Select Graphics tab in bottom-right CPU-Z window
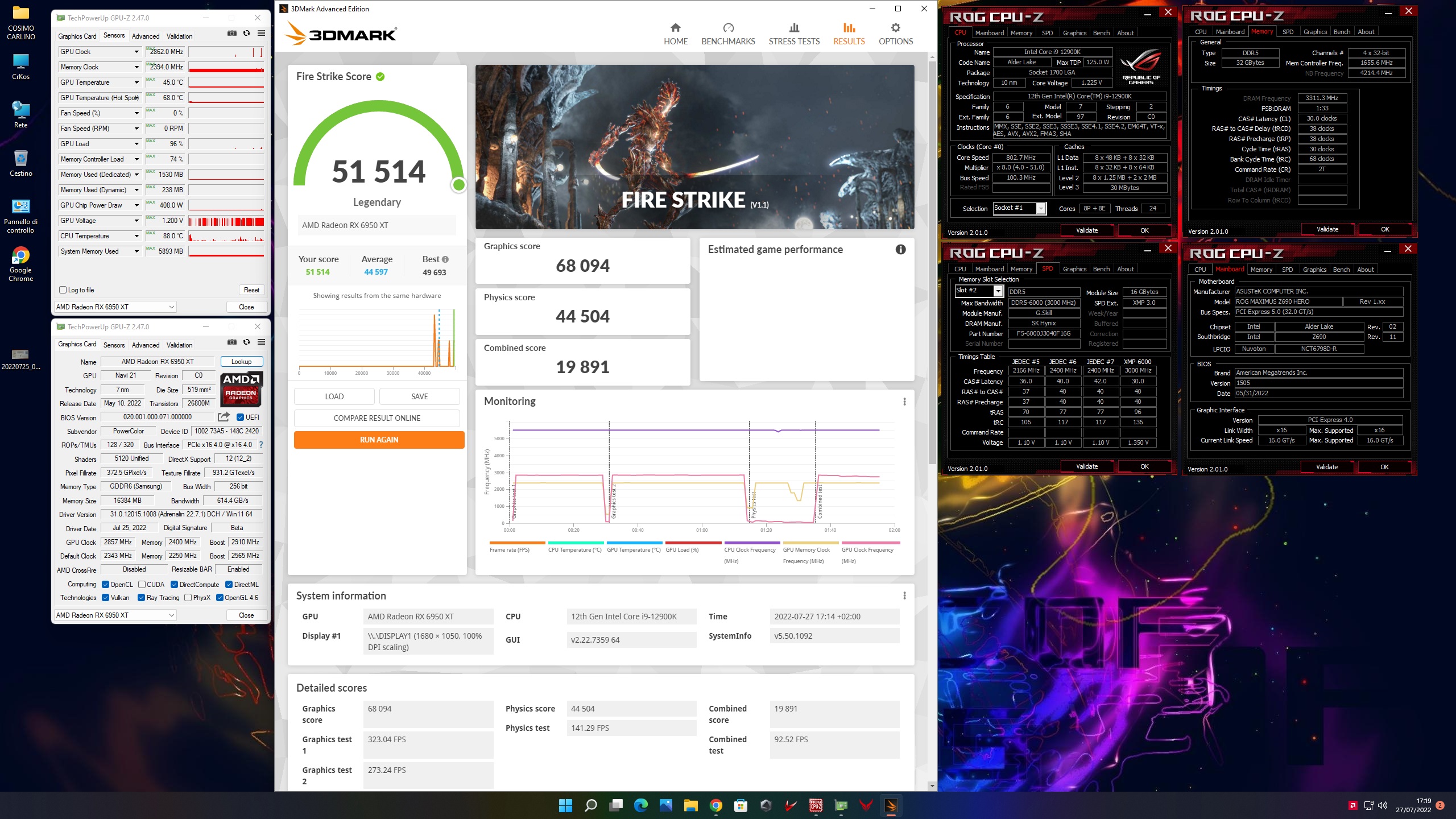The height and width of the screenshot is (819, 1456). pos(1314,270)
